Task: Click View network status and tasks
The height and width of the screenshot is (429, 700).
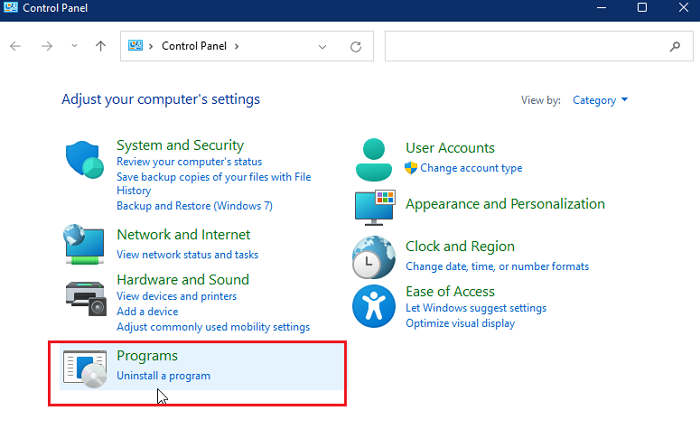Action: [x=187, y=255]
